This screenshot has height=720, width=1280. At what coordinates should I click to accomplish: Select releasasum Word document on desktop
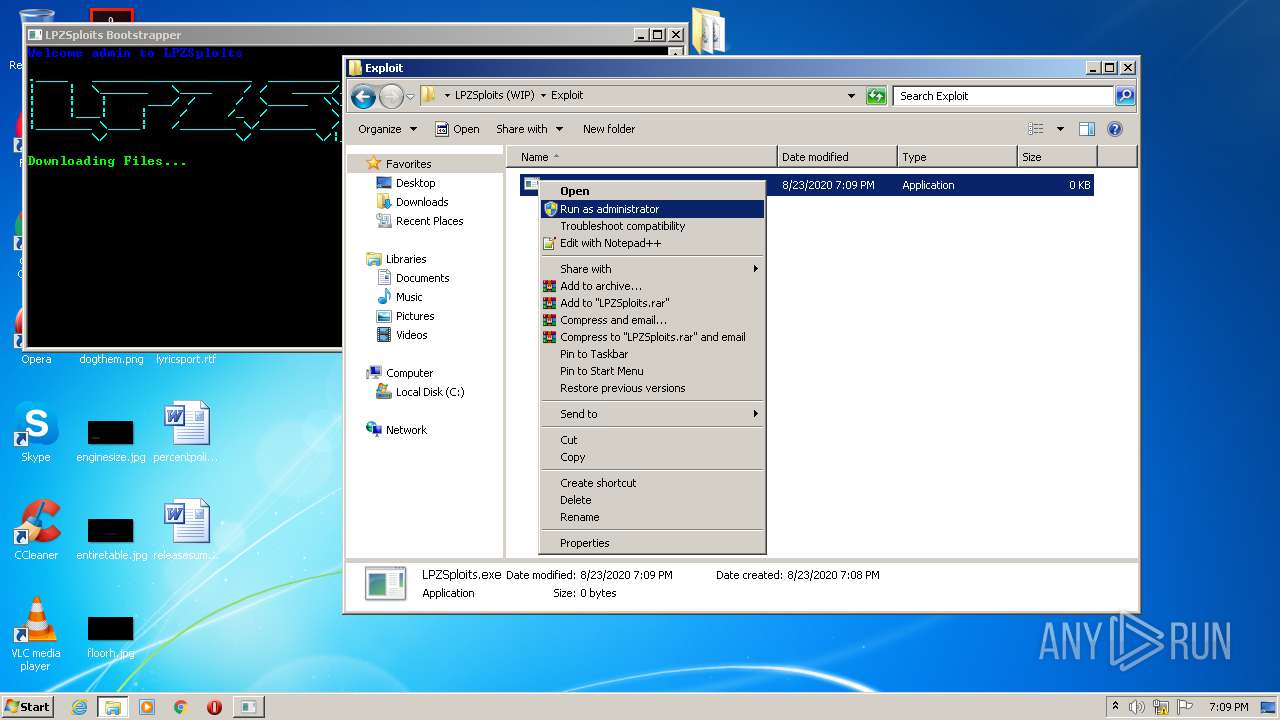click(x=186, y=530)
